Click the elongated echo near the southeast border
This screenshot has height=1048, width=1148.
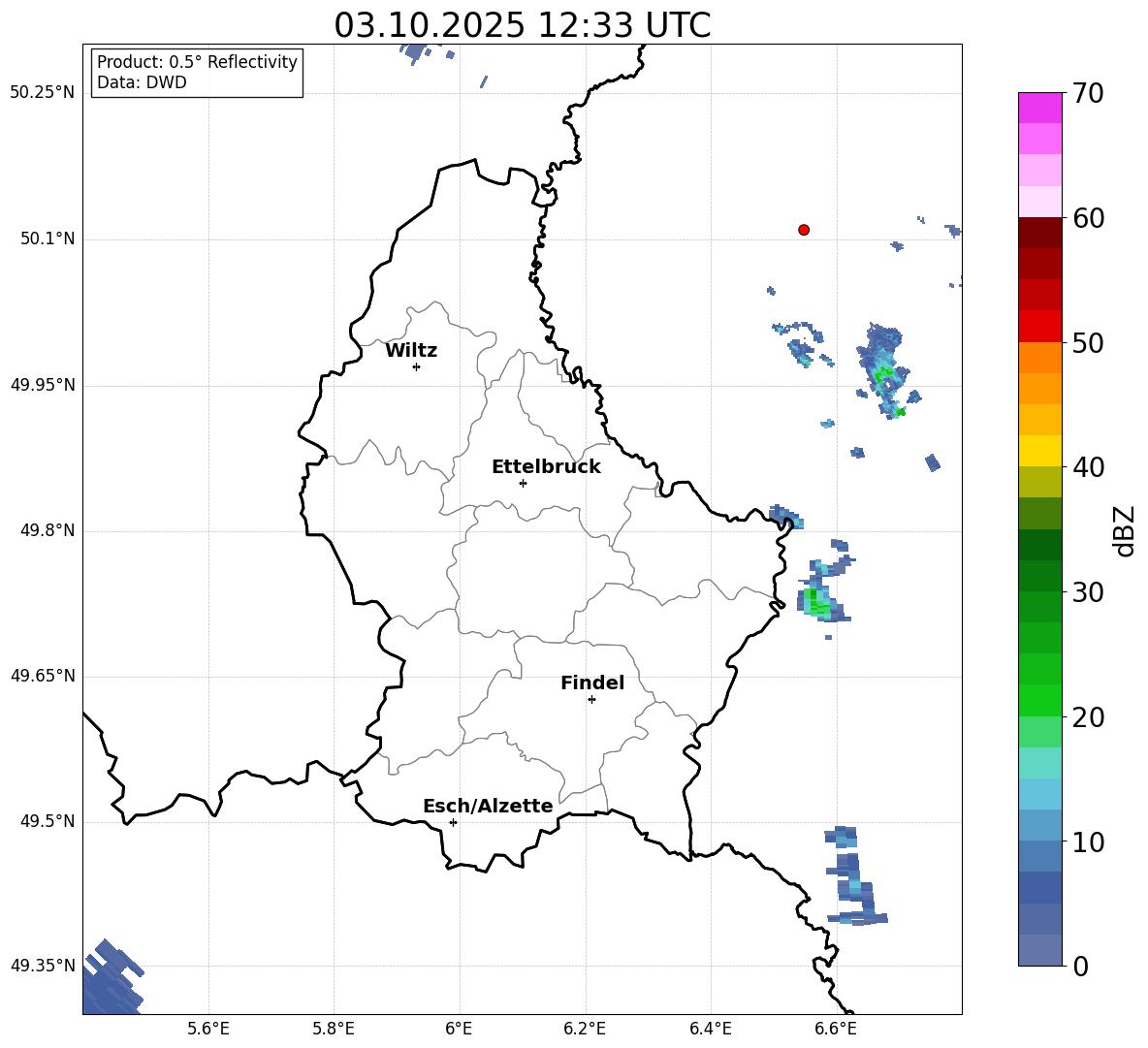(855, 875)
